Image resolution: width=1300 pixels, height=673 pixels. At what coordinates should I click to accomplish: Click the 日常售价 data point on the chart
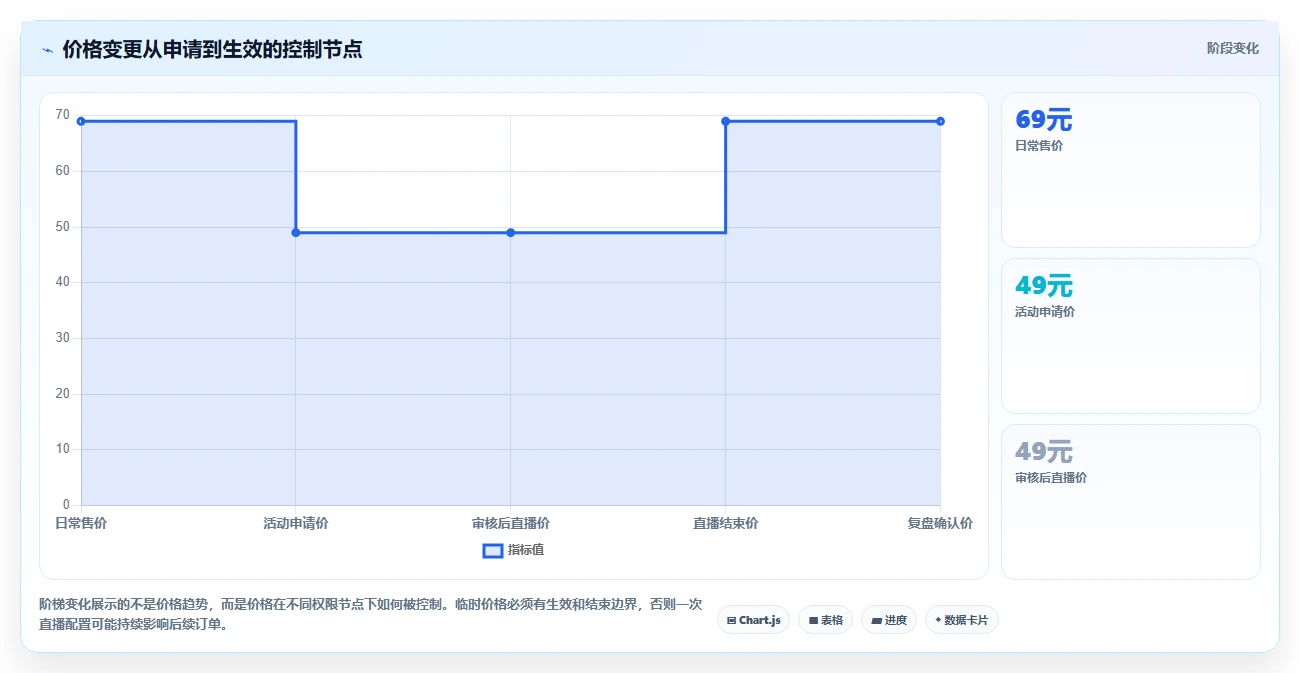tap(81, 121)
